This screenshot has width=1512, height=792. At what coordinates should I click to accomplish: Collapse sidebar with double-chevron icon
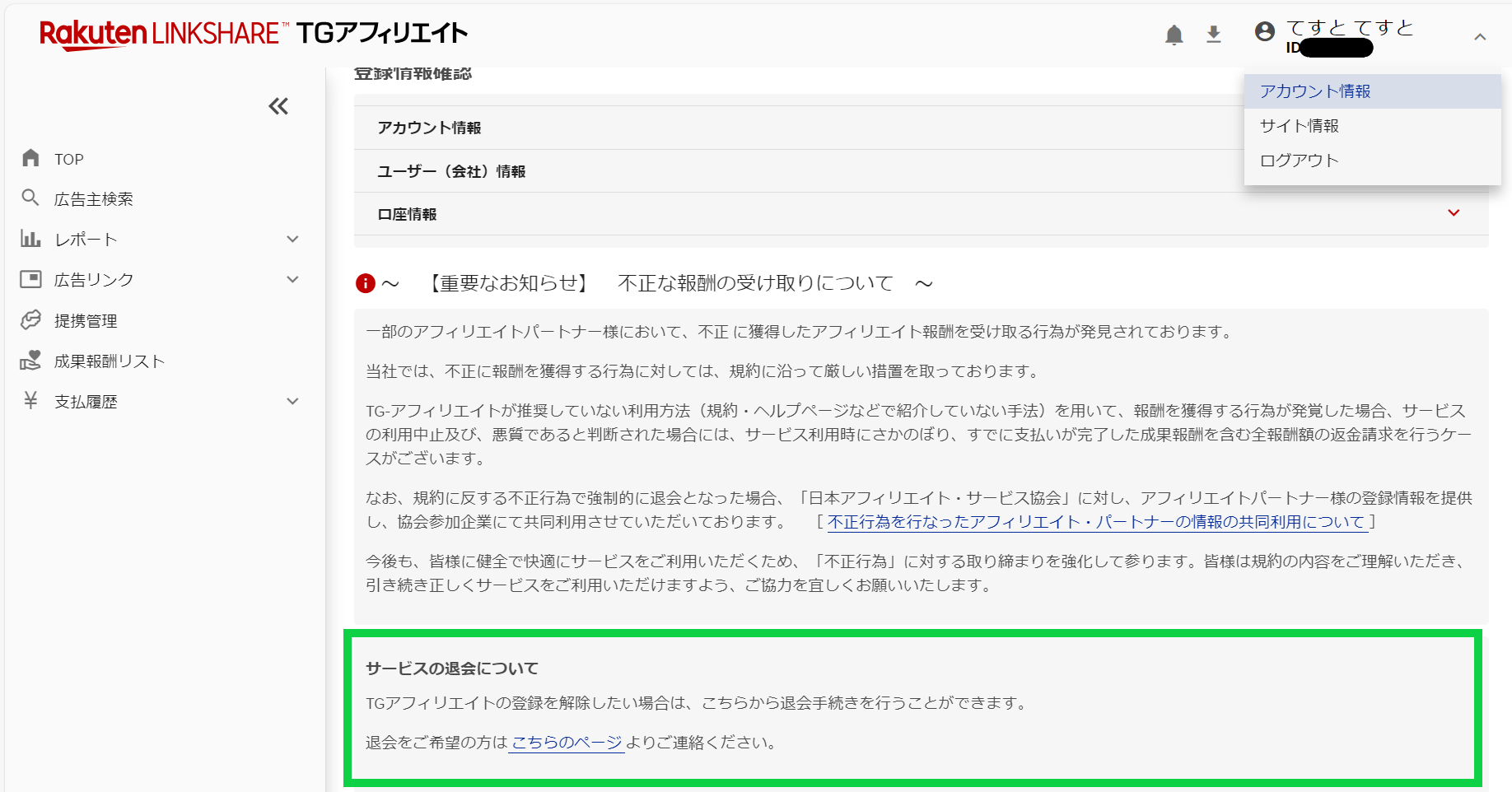point(278,106)
